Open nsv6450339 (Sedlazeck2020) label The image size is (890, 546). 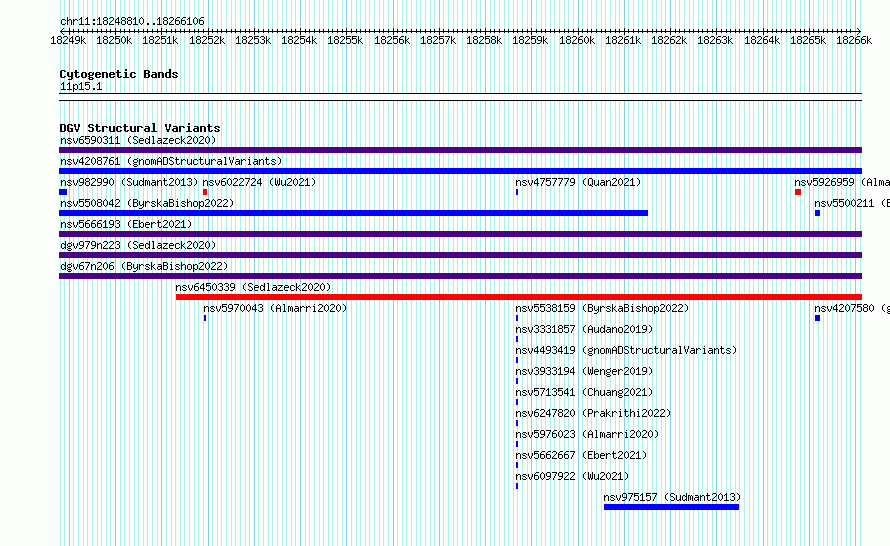point(253,287)
